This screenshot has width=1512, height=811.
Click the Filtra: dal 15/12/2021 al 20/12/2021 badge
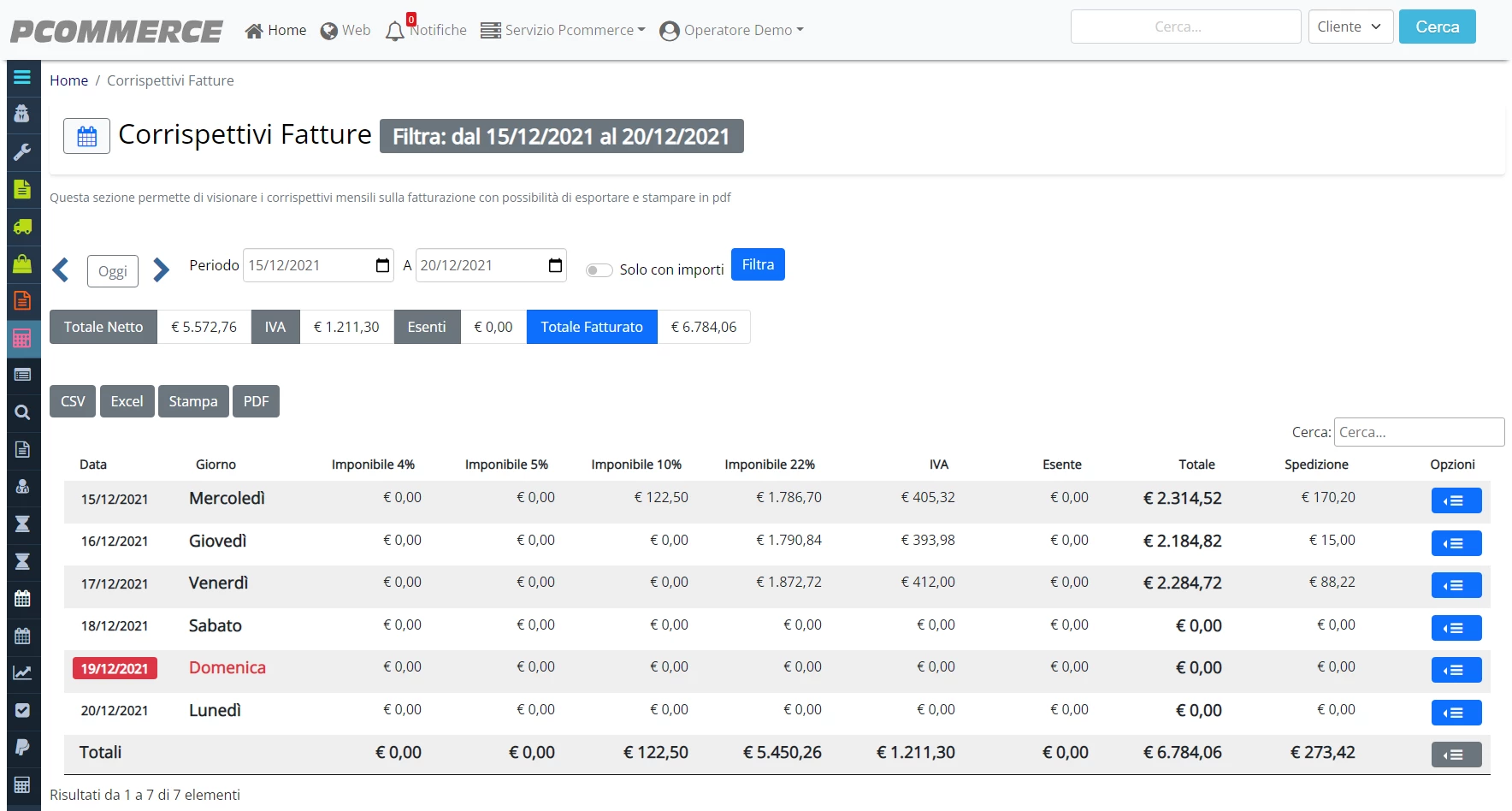[x=562, y=136]
